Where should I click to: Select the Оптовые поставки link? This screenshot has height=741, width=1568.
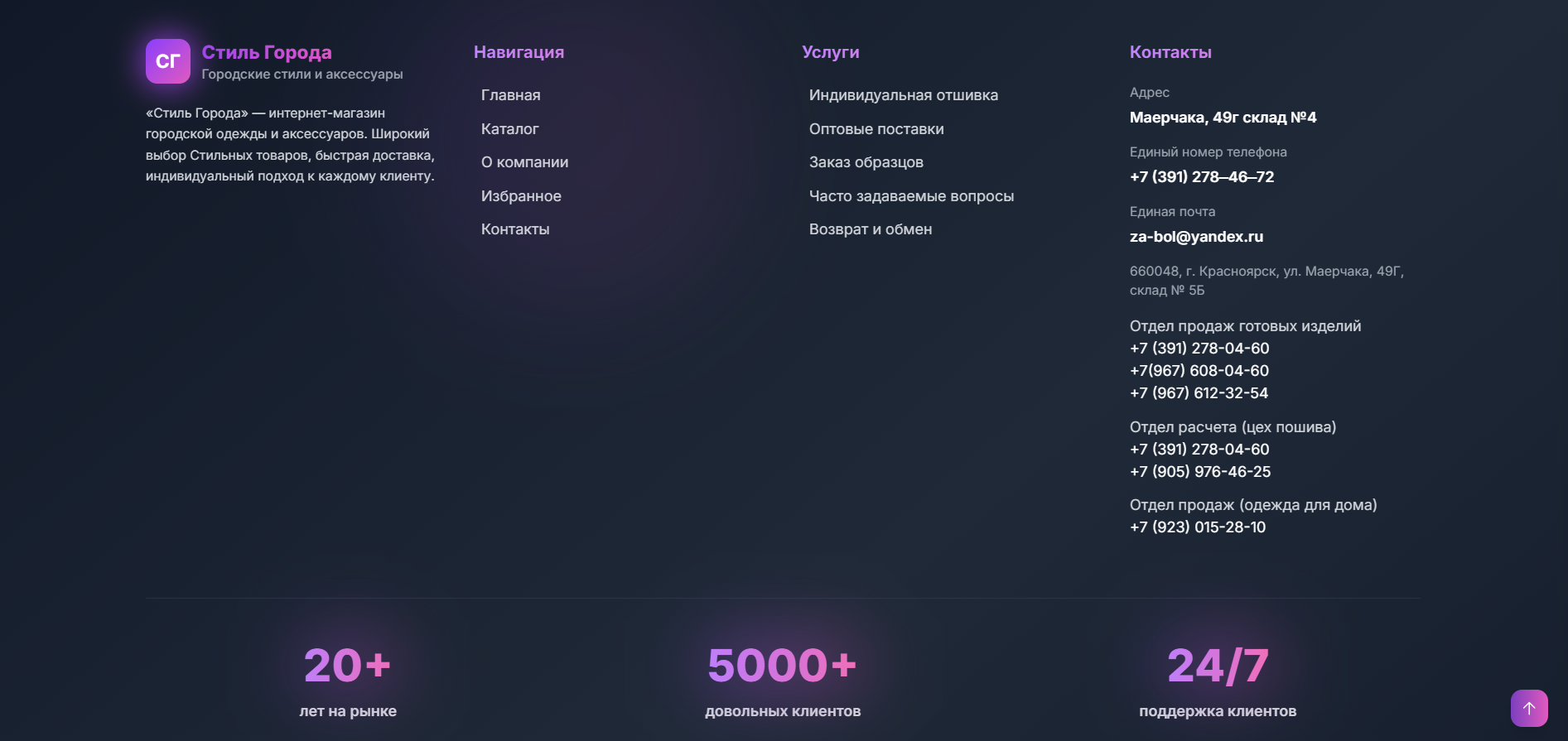[x=876, y=129]
